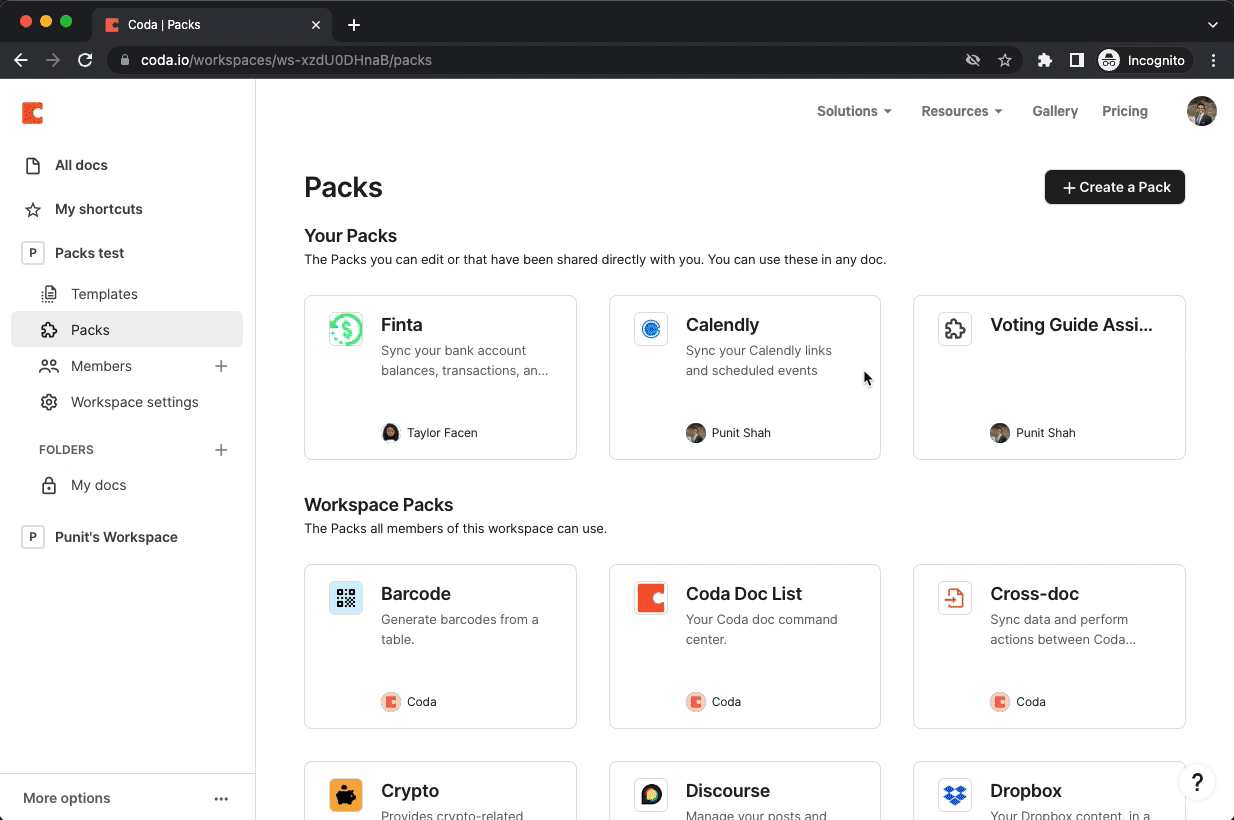Add a member with the plus icon
The image size is (1234, 820).
pos(221,366)
